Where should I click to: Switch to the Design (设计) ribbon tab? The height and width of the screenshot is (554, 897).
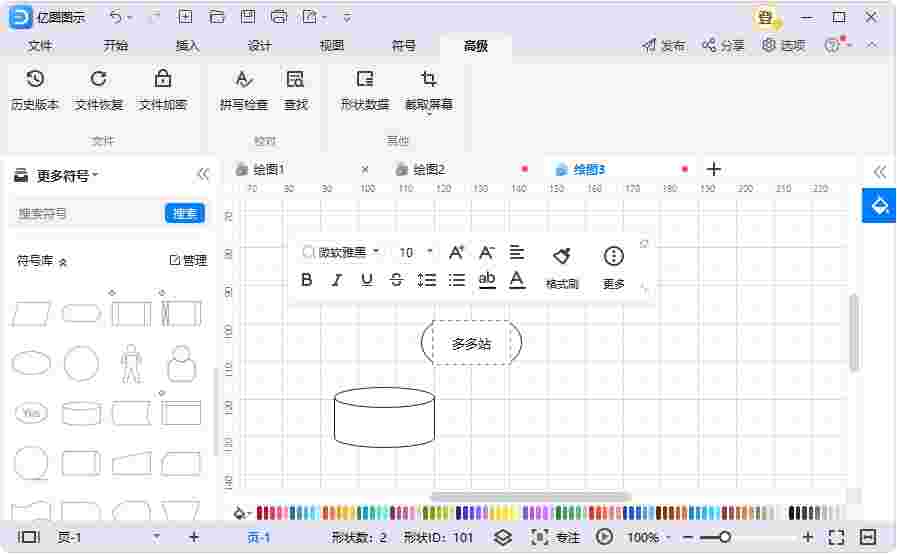click(260, 46)
